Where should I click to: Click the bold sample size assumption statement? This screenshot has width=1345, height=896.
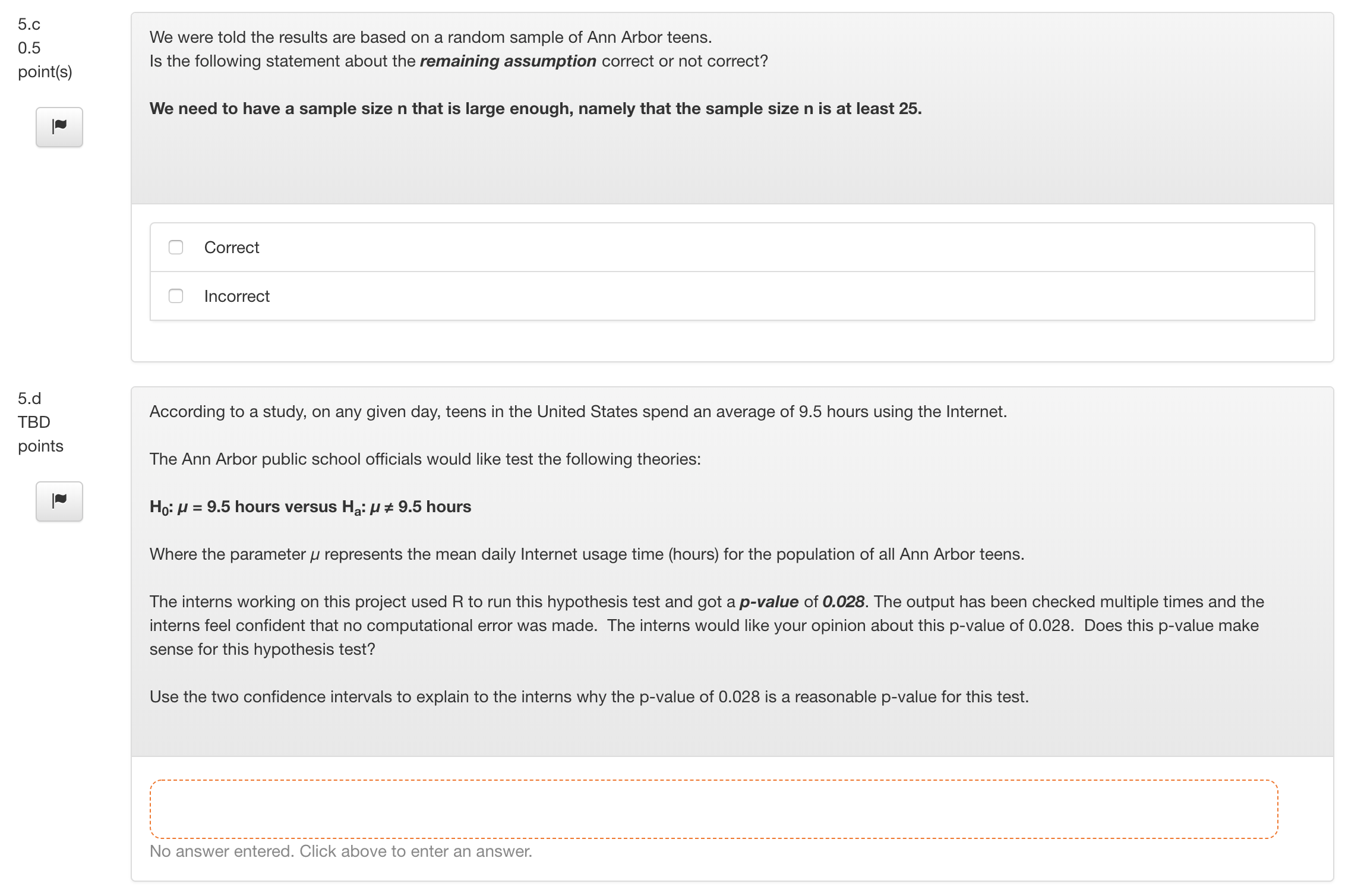535,109
